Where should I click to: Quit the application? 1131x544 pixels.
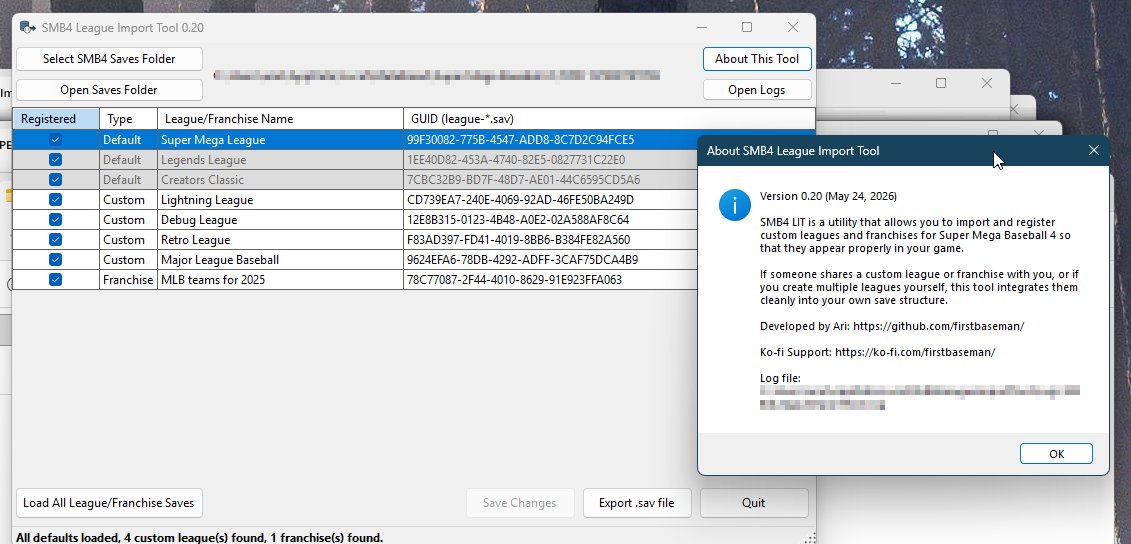tap(754, 503)
